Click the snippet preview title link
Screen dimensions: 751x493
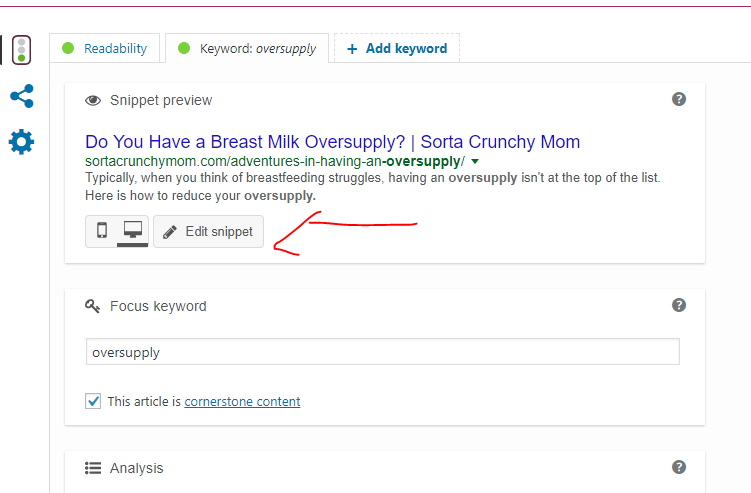click(x=332, y=142)
